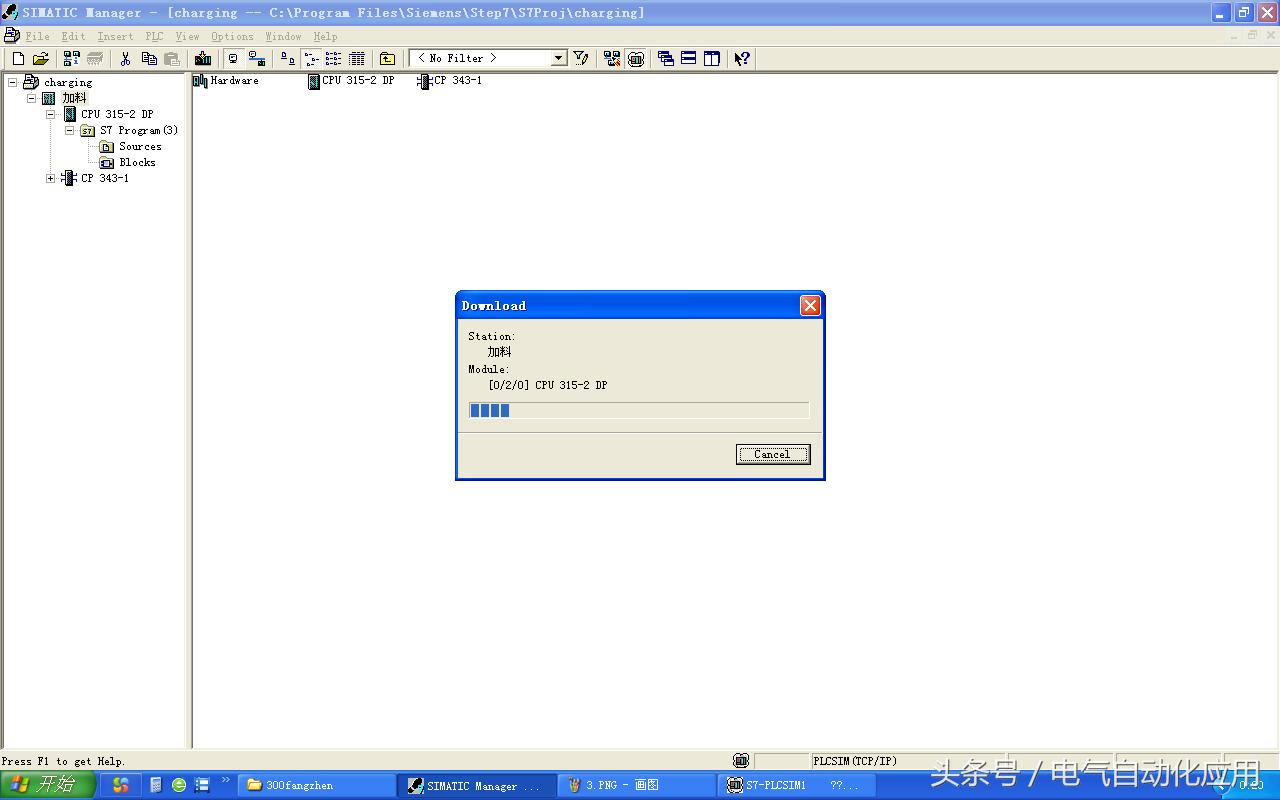Switch to Small Icons view
This screenshot has width=1280, height=800.
[x=311, y=59]
